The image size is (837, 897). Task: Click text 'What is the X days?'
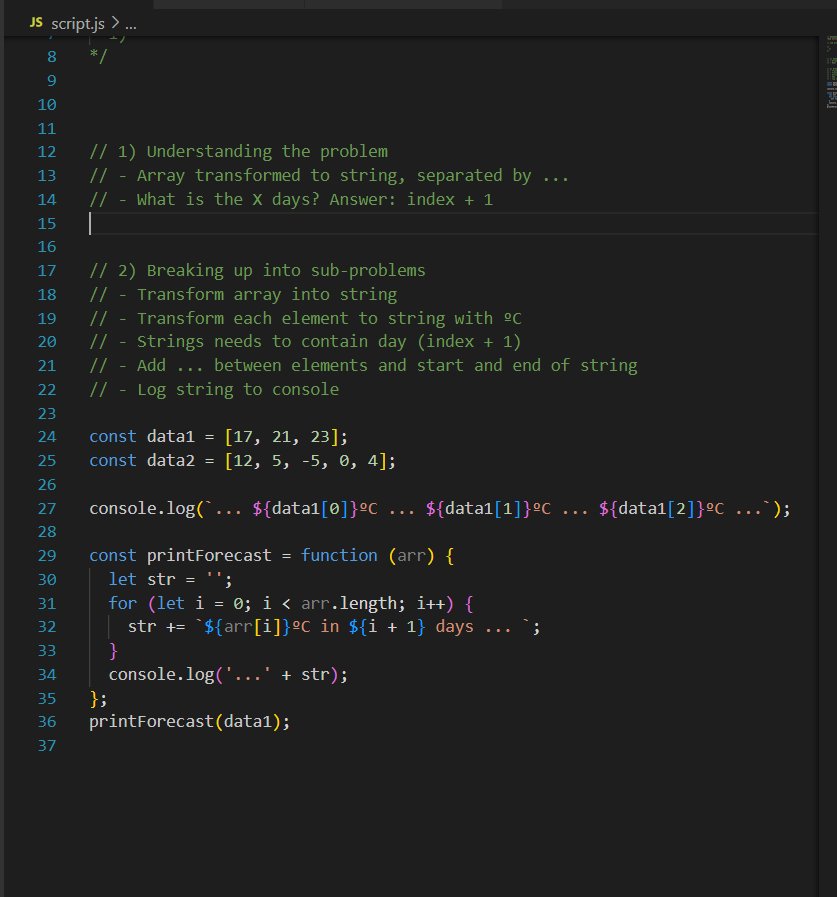pos(228,200)
